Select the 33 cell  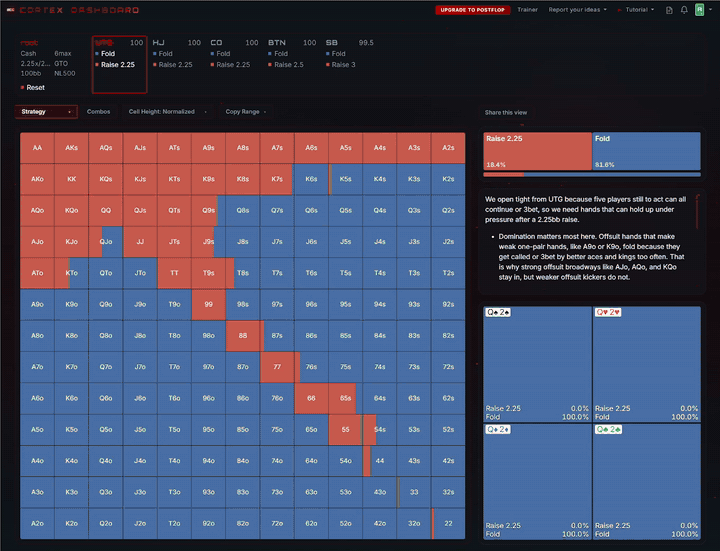(x=414, y=492)
